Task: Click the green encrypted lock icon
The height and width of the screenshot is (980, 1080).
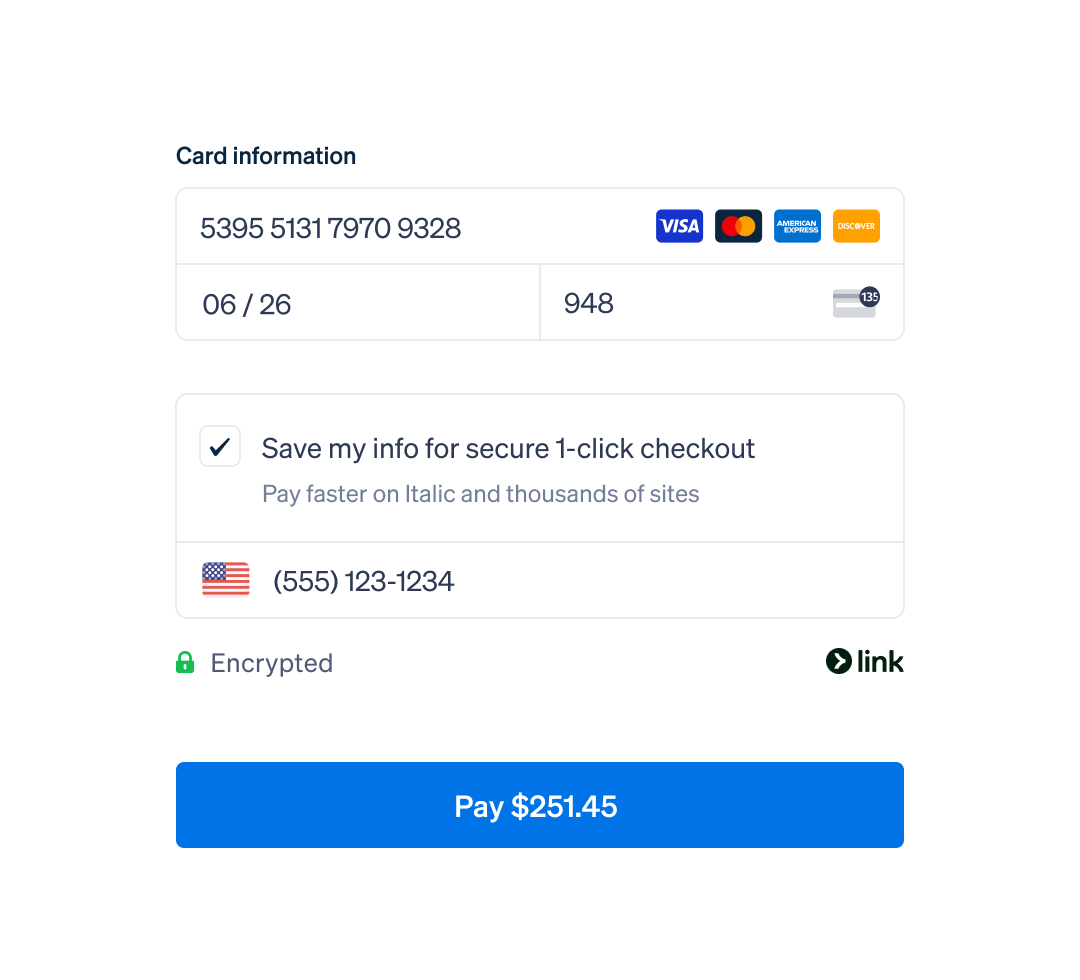Action: click(x=185, y=663)
